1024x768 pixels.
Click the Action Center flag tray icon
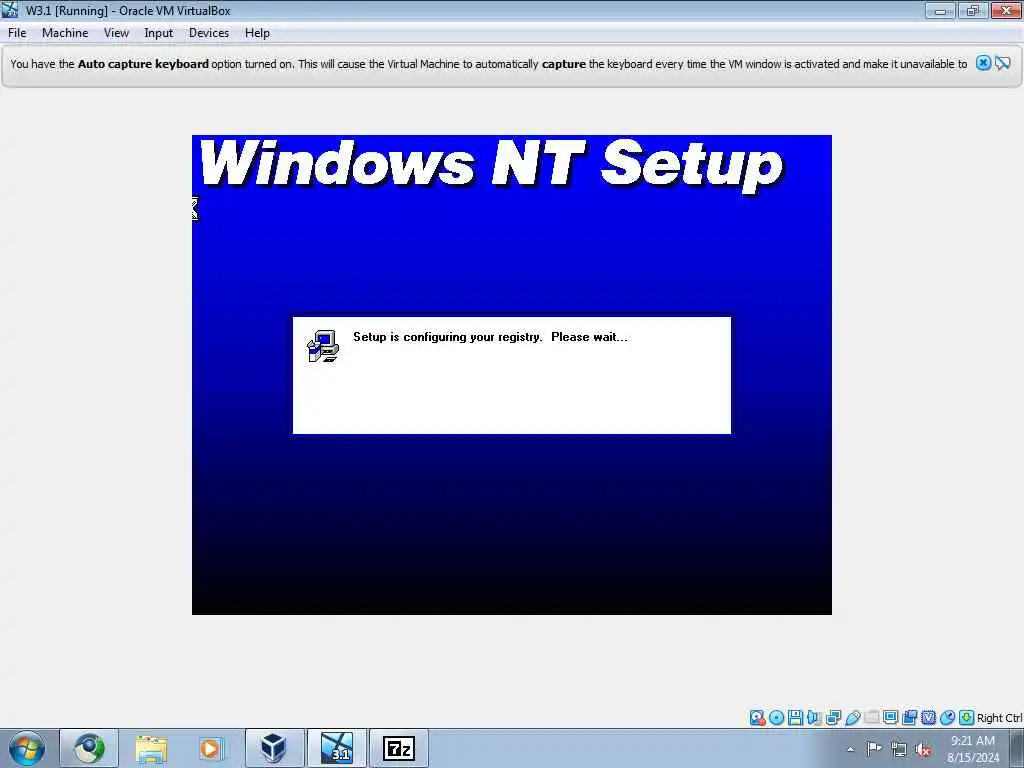coord(874,749)
